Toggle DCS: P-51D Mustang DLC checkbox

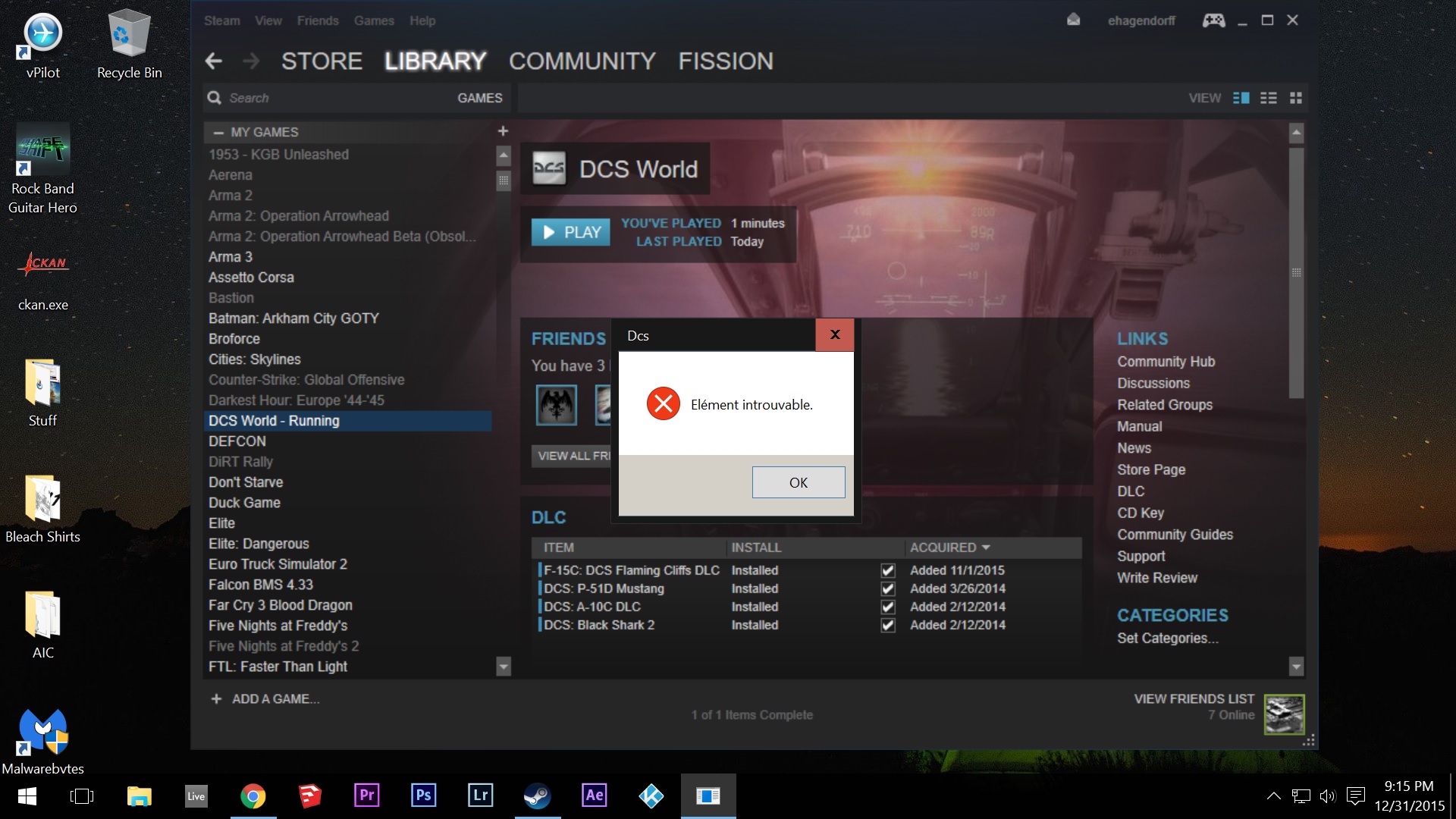coord(888,588)
